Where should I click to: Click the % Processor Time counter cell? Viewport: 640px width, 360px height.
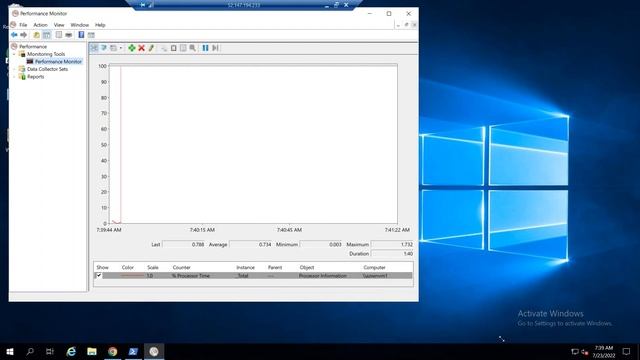[191, 276]
